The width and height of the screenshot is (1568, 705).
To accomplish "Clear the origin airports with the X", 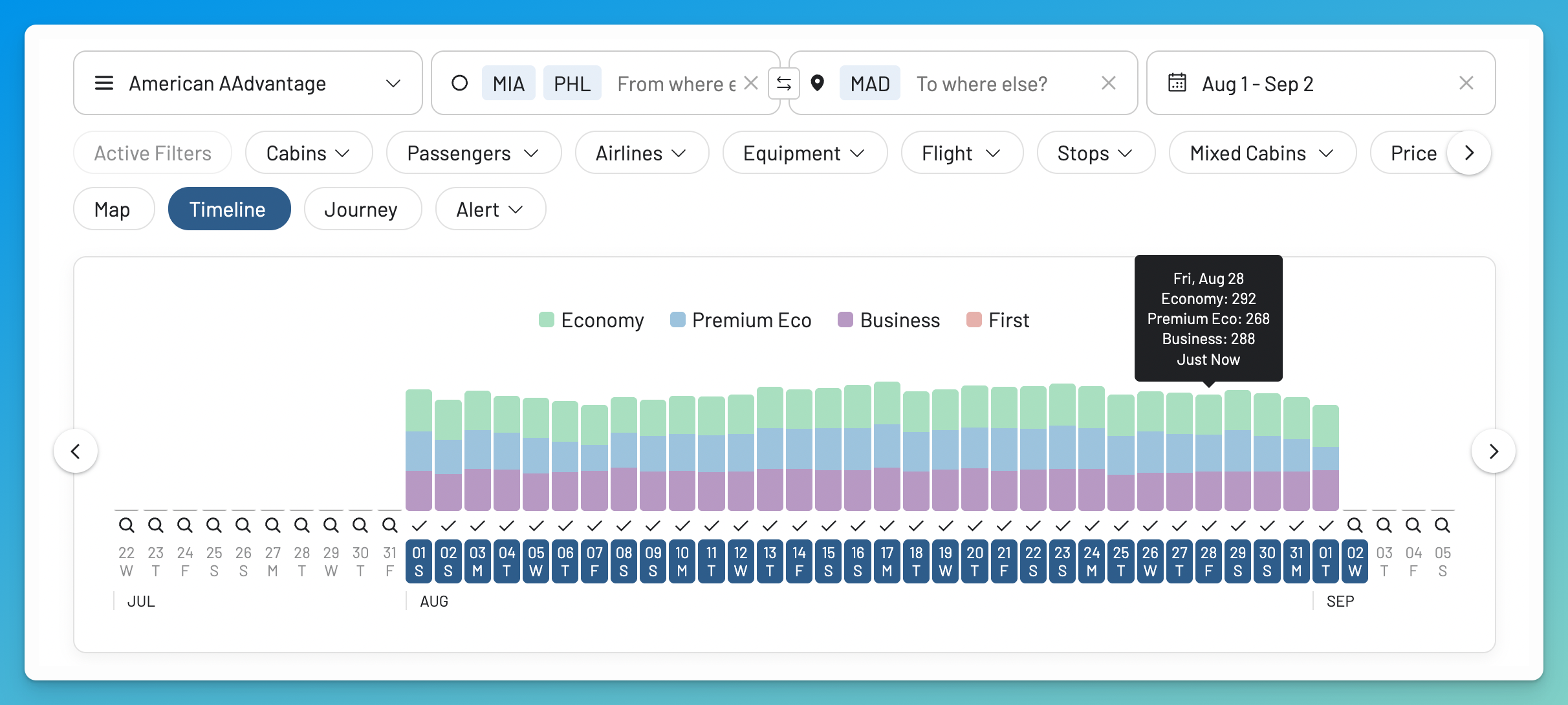I will [751, 83].
